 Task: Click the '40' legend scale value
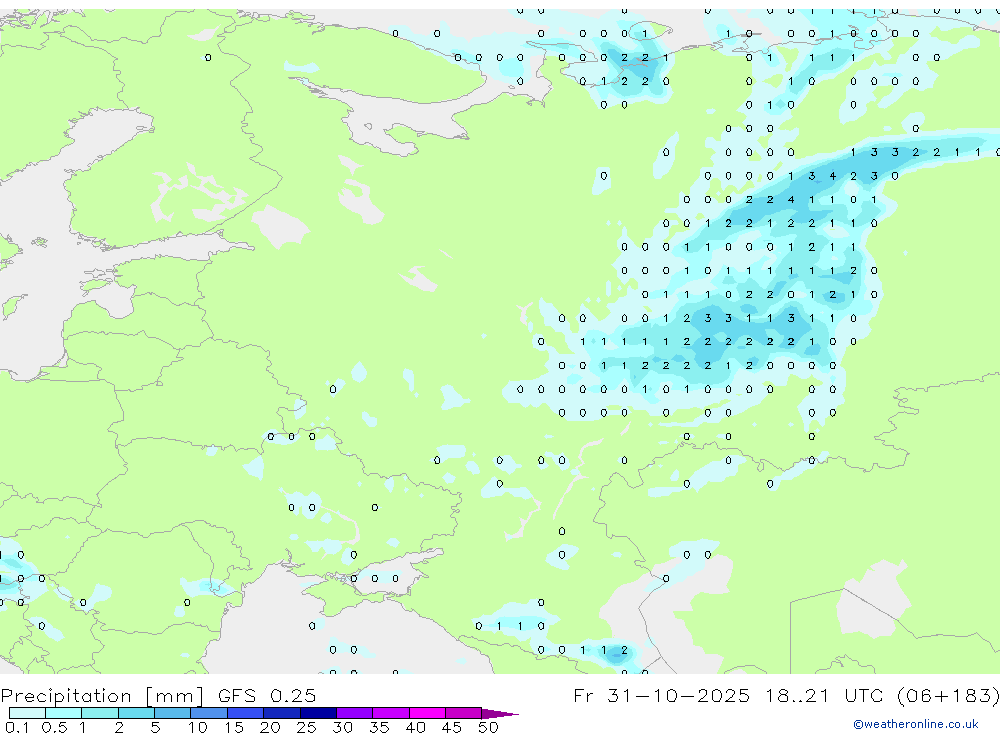click(415, 727)
